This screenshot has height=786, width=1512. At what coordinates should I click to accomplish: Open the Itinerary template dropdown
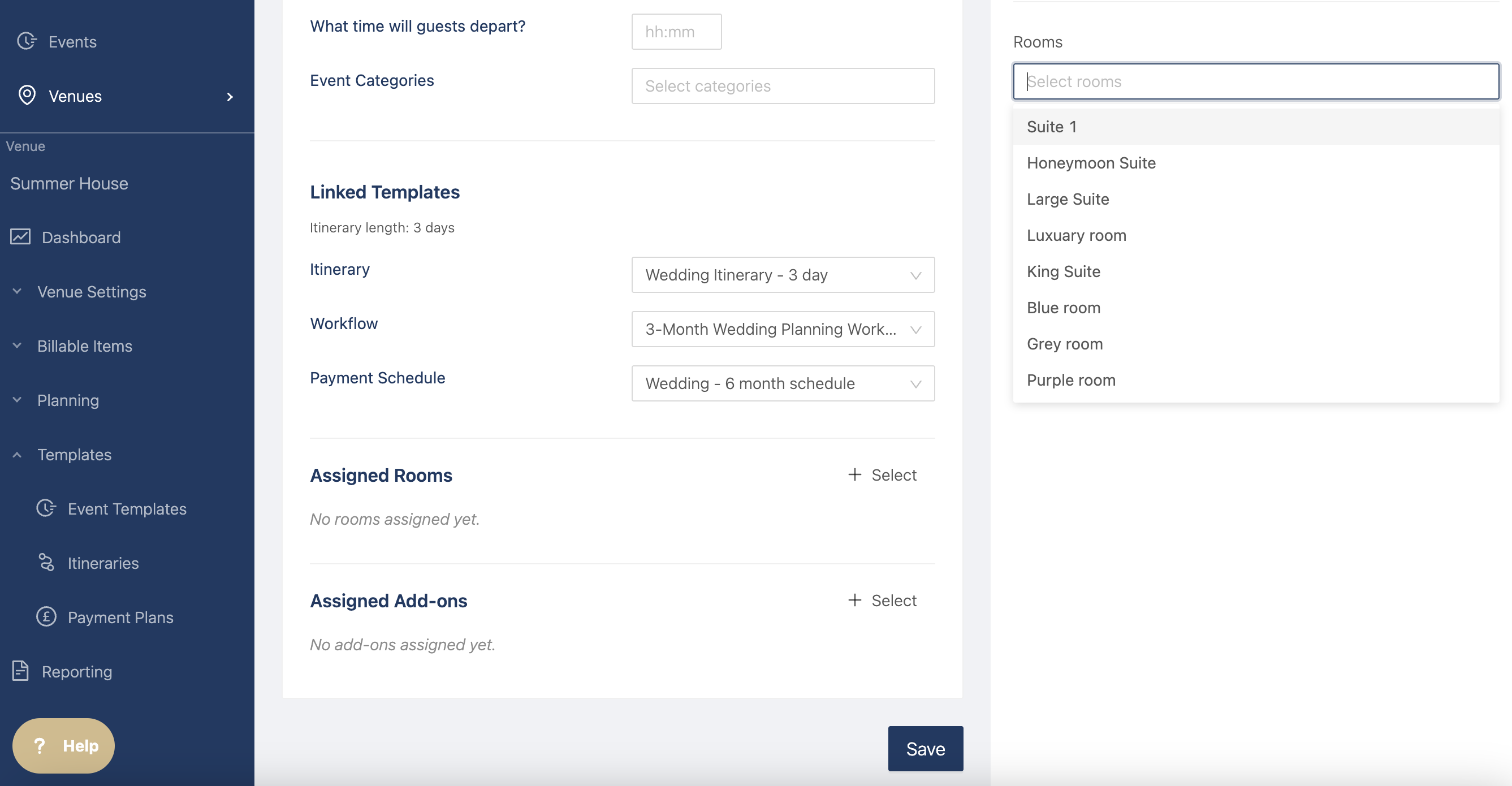[783, 275]
